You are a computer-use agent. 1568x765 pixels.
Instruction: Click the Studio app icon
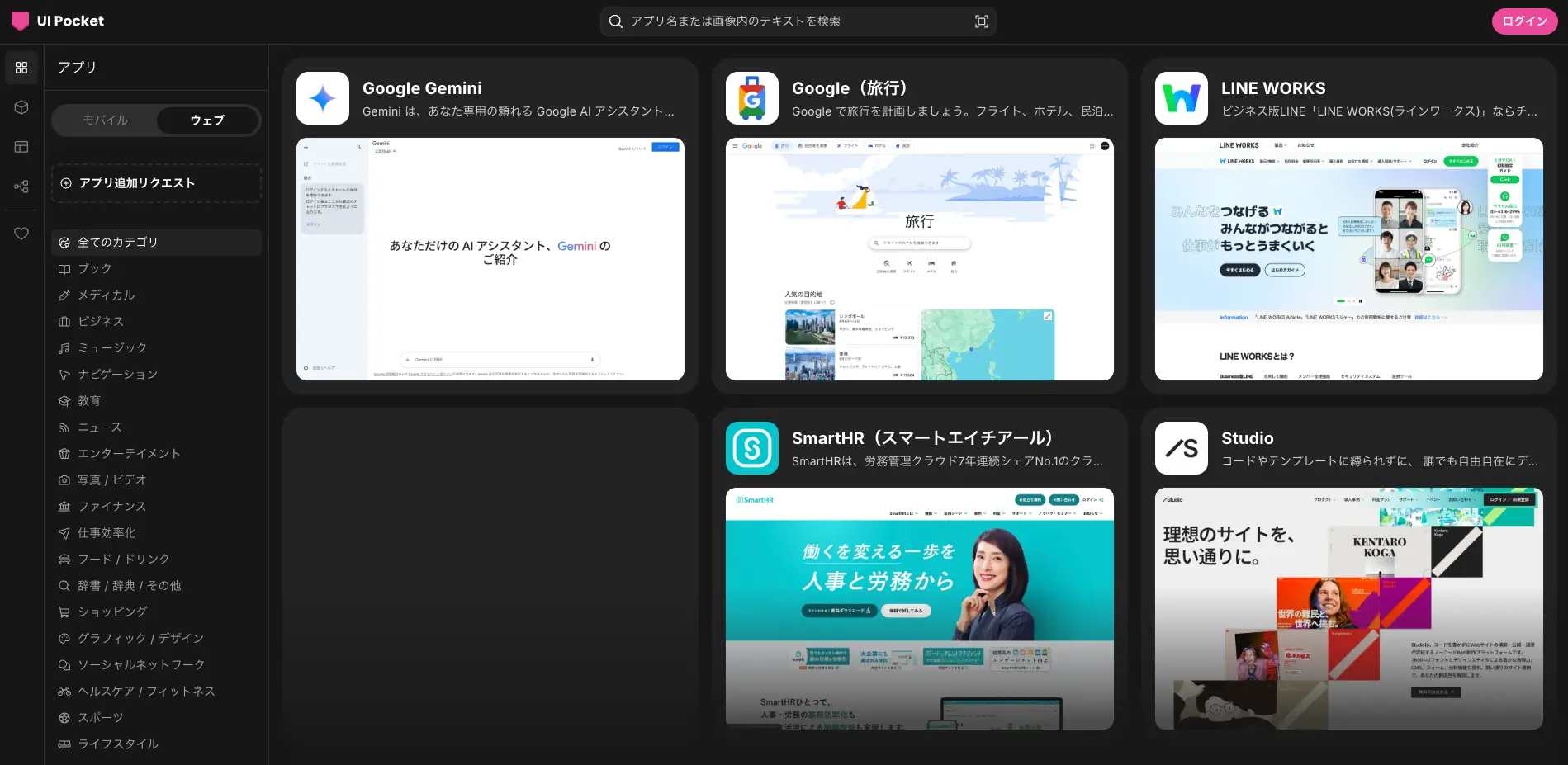point(1182,448)
